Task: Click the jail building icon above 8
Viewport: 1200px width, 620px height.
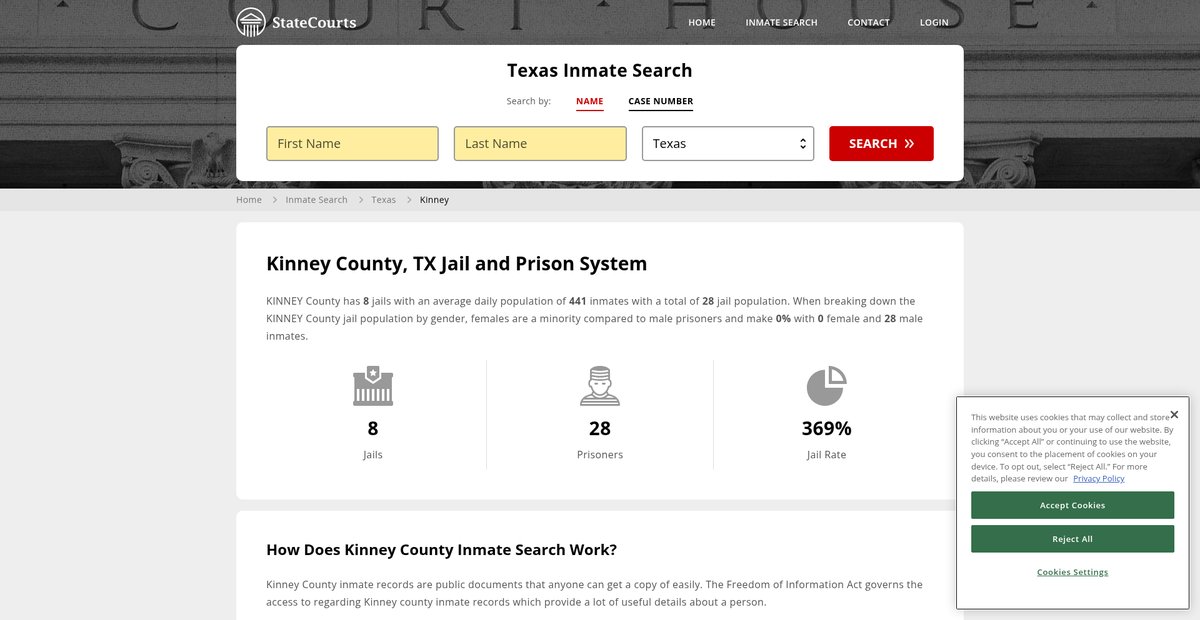Action: click(373, 386)
